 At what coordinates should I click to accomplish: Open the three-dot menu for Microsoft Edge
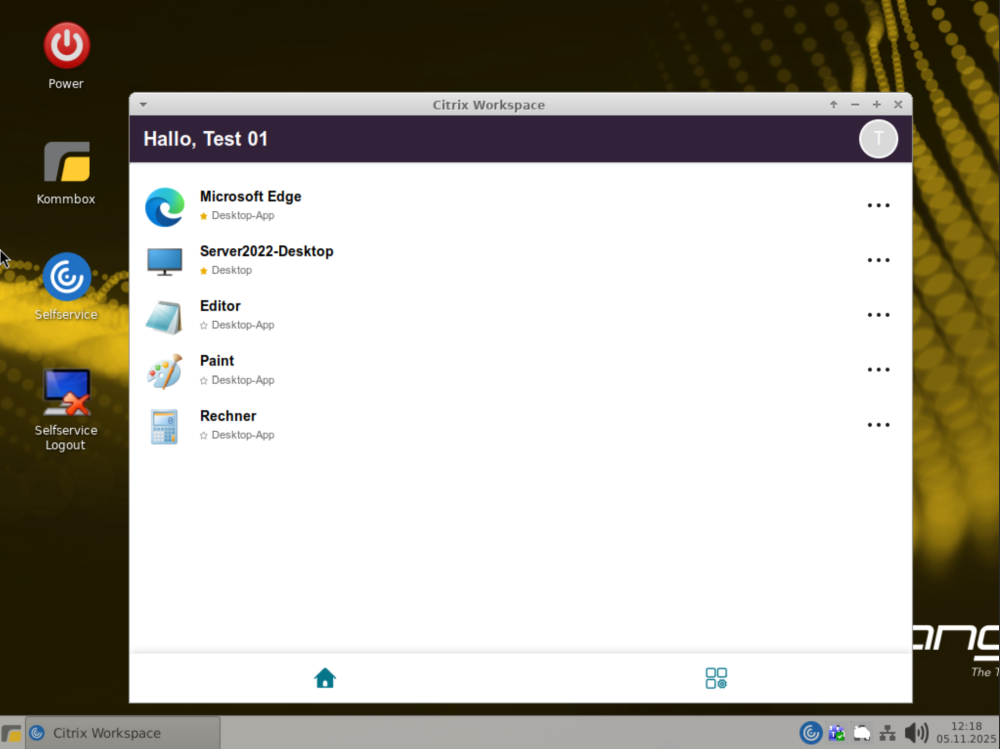[x=878, y=206]
